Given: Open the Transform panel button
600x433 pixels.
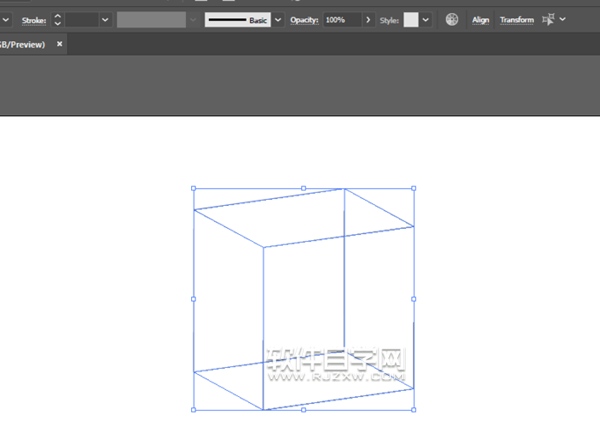Looking at the screenshot, I should point(516,19).
